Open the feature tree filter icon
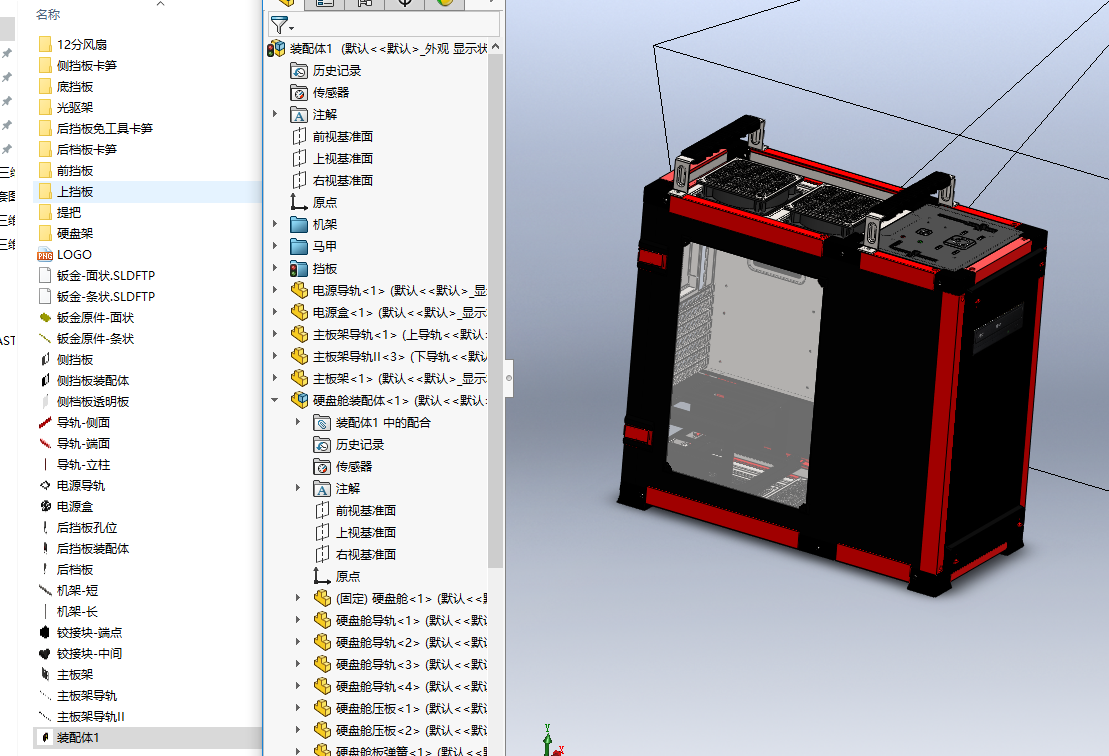Image resolution: width=1109 pixels, height=756 pixels. click(x=279, y=25)
